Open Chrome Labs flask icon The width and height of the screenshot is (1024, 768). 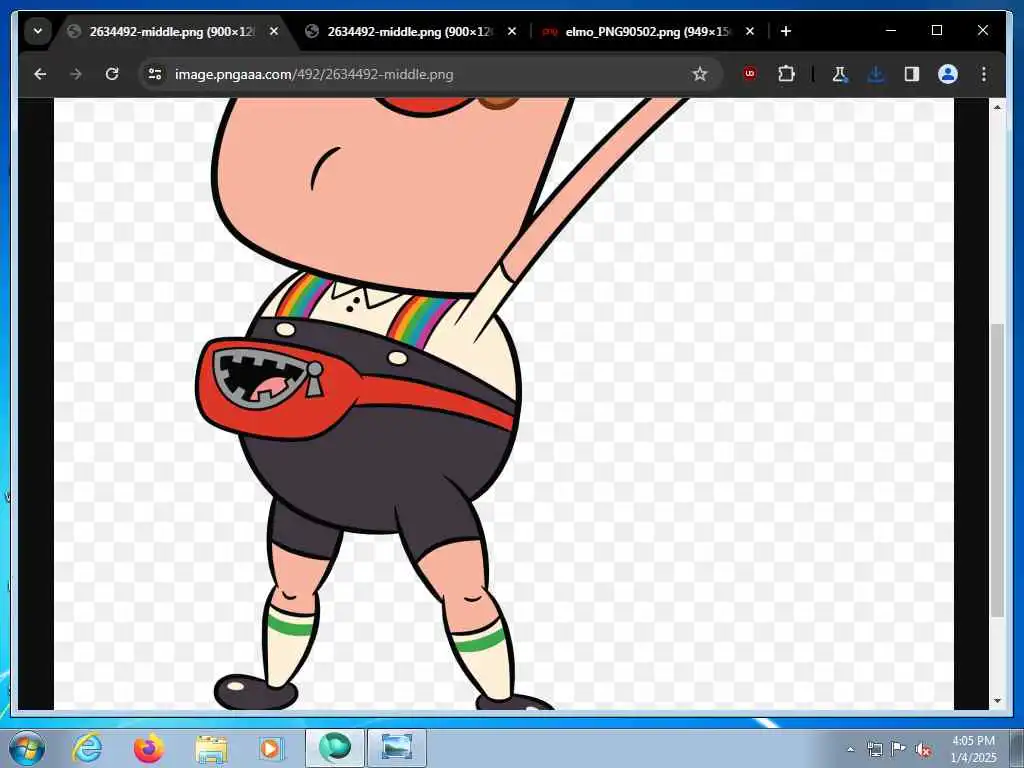[840, 74]
